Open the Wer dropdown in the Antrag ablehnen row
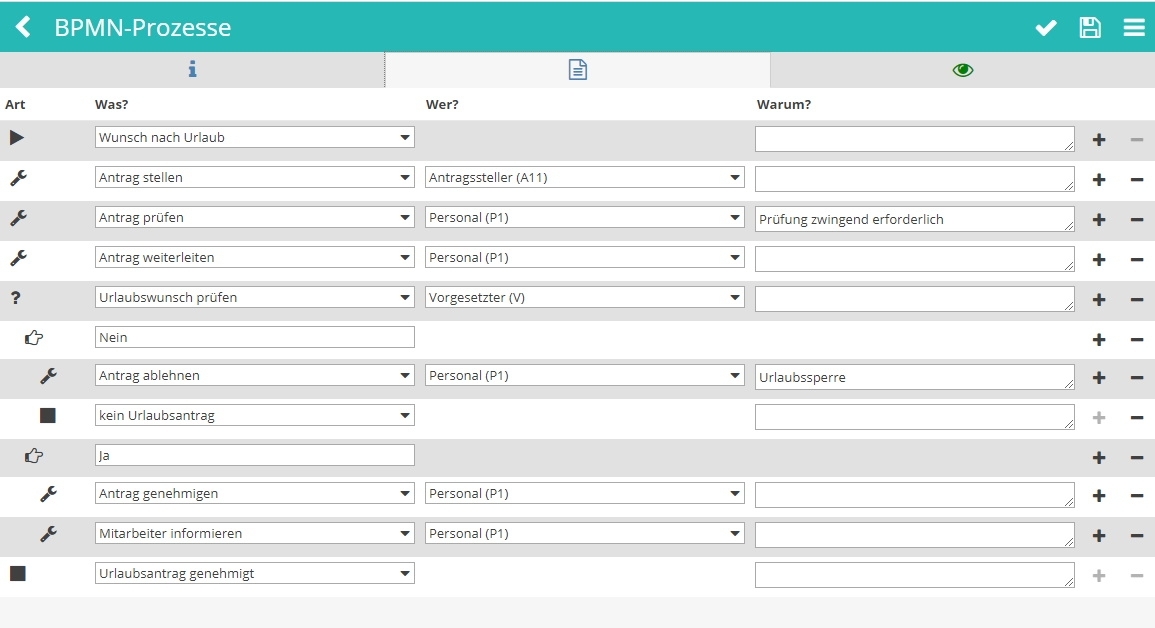 [585, 375]
